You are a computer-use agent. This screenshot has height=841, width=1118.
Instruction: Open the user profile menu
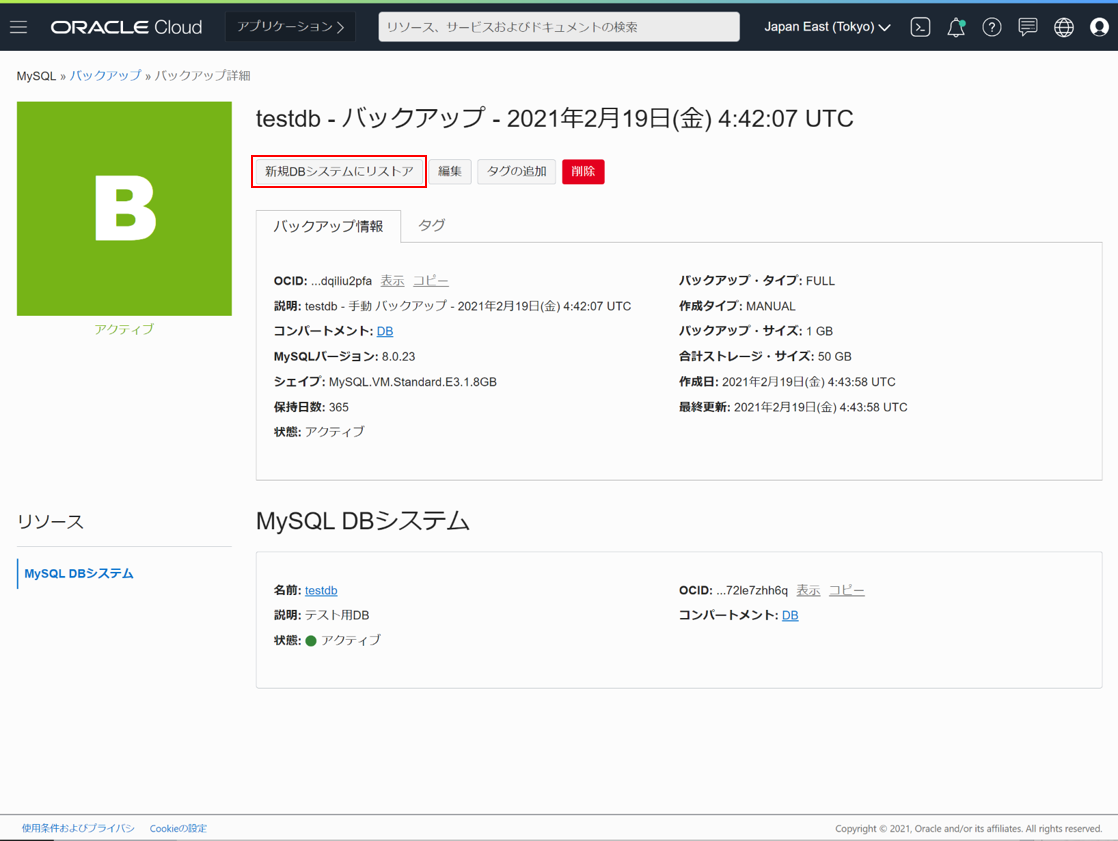[1099, 27]
